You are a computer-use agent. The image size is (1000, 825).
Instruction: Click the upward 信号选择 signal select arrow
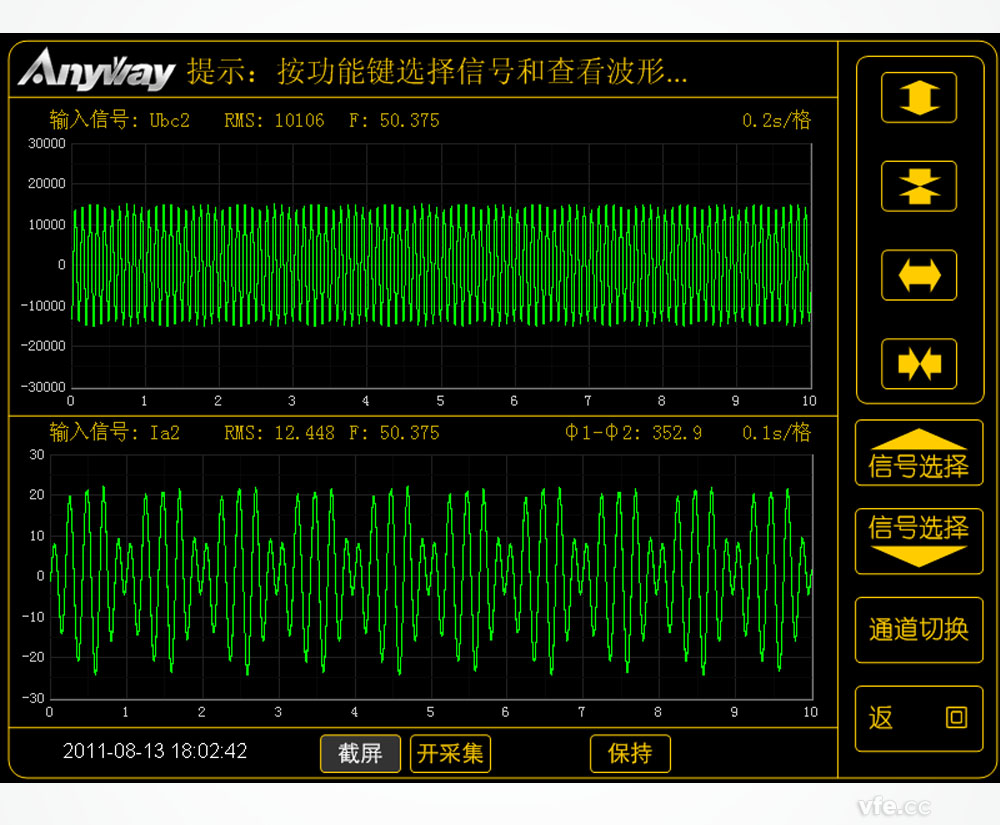coord(917,452)
